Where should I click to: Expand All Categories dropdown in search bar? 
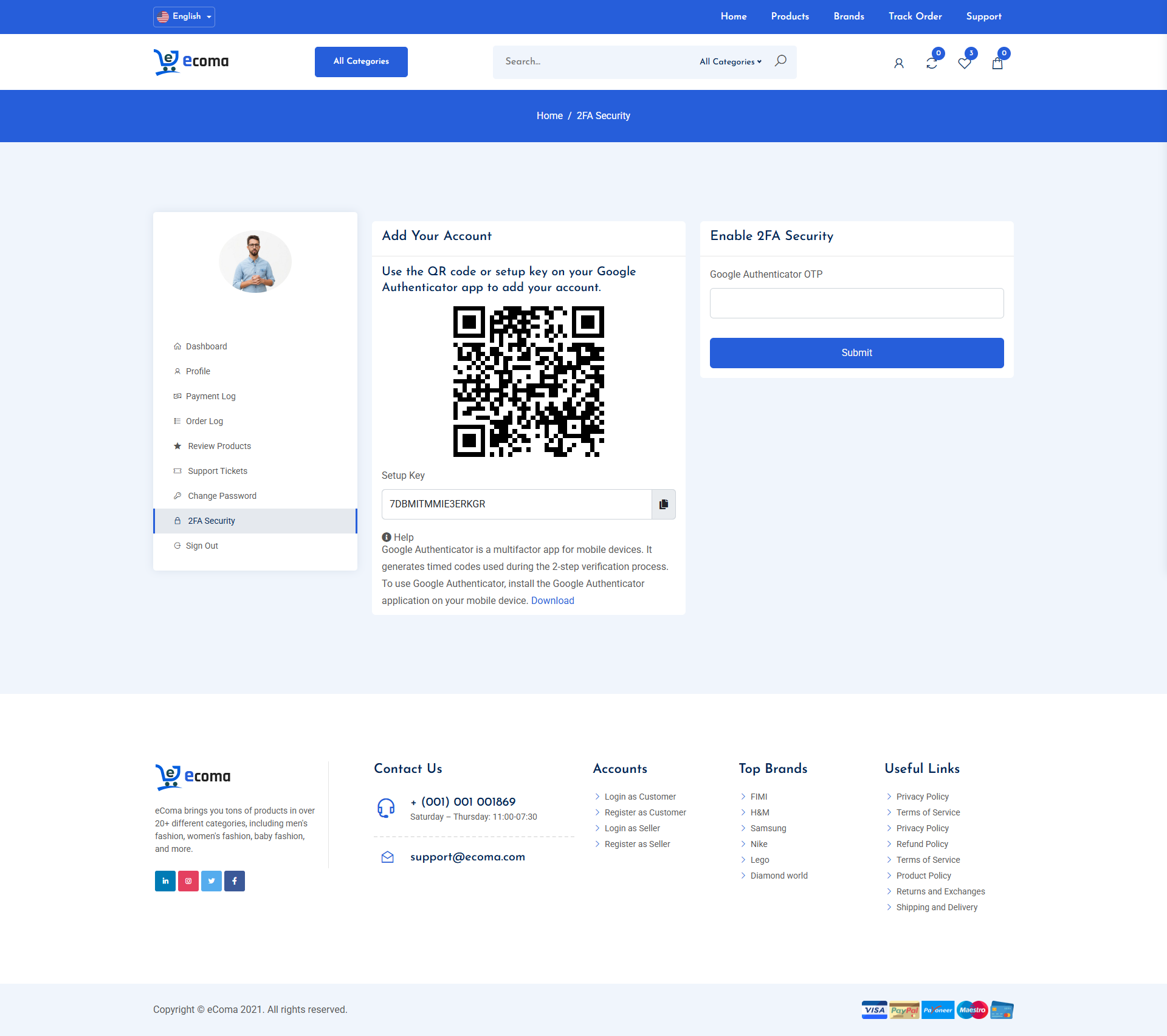click(x=730, y=61)
